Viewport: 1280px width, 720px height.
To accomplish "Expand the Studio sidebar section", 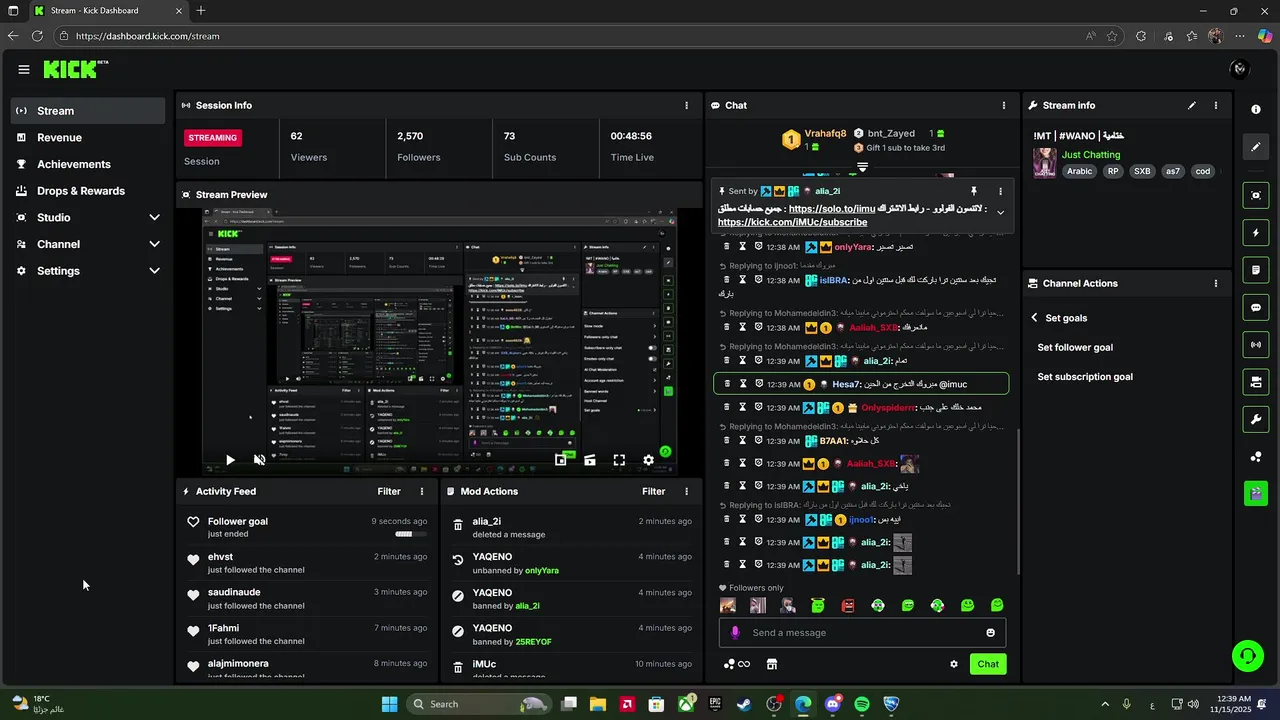I will (154, 217).
